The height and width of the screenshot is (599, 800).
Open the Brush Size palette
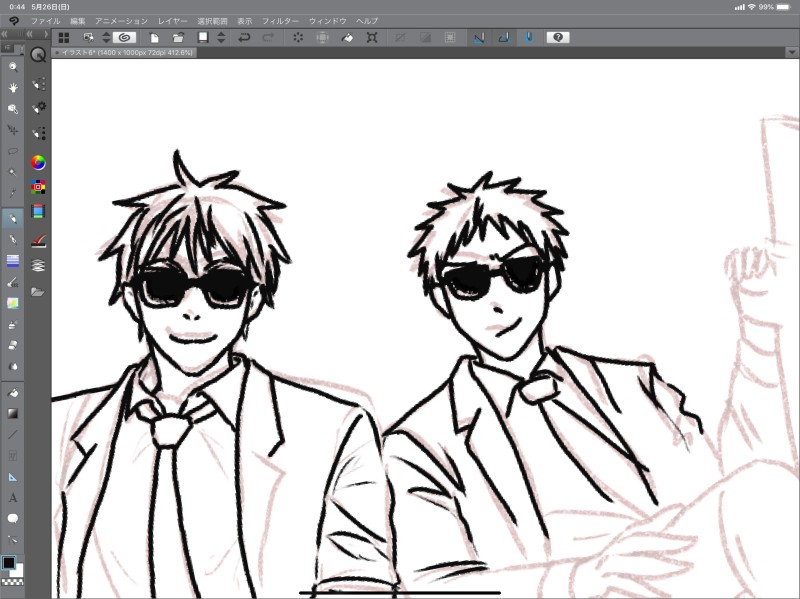click(x=38, y=133)
